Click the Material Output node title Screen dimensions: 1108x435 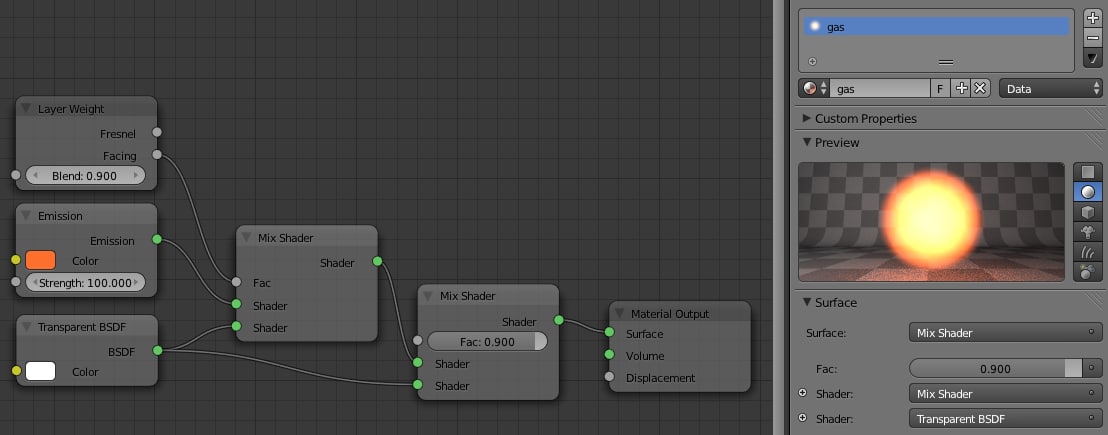670,314
